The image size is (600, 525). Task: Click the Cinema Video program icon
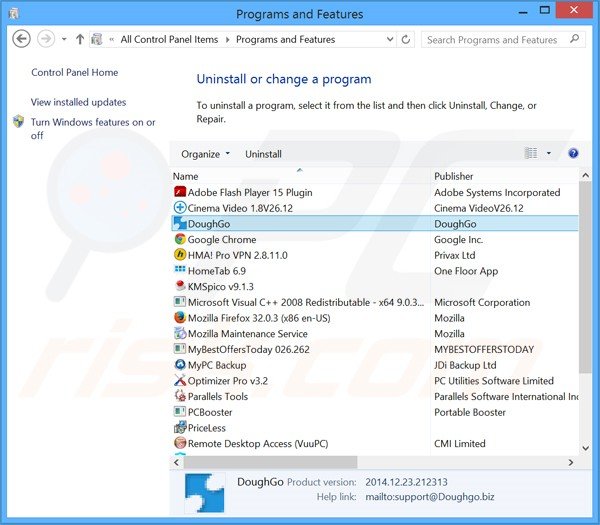coord(180,208)
